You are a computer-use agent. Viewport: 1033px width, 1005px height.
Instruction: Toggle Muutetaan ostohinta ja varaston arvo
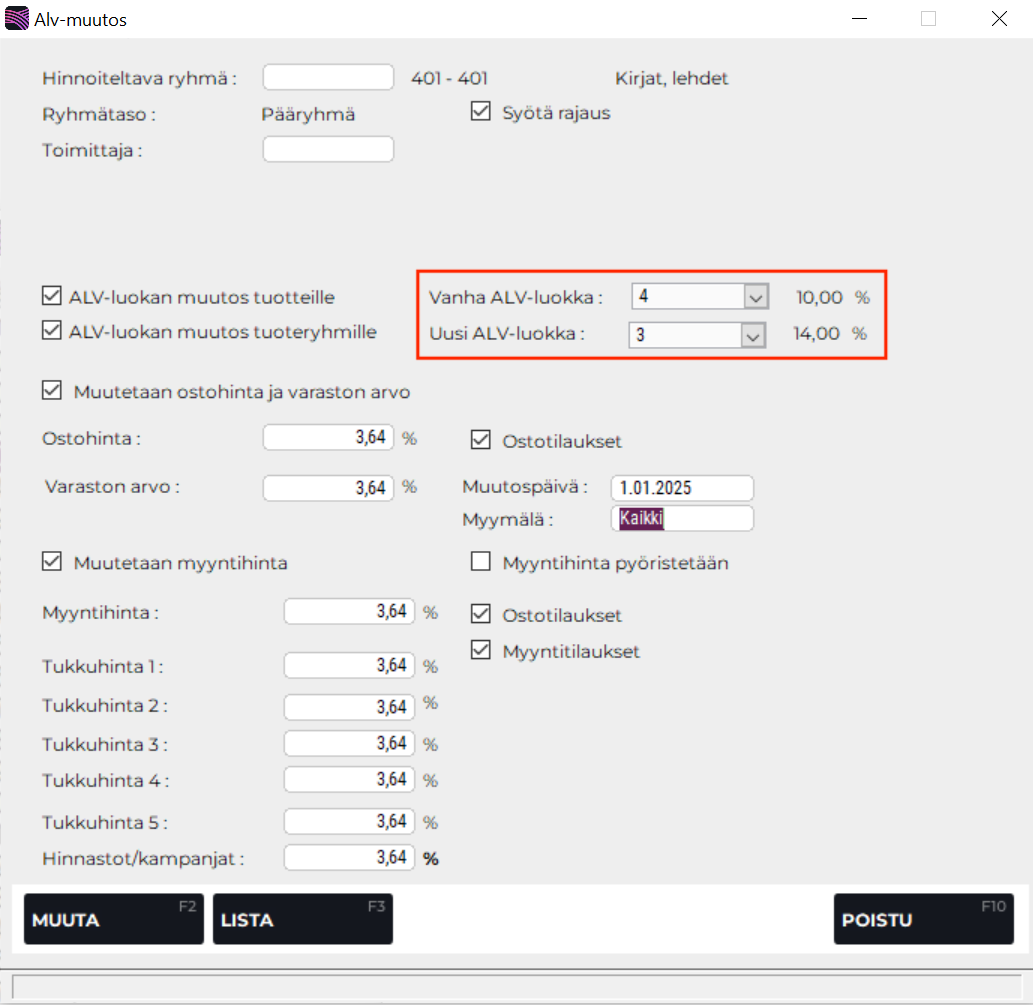(x=52, y=391)
